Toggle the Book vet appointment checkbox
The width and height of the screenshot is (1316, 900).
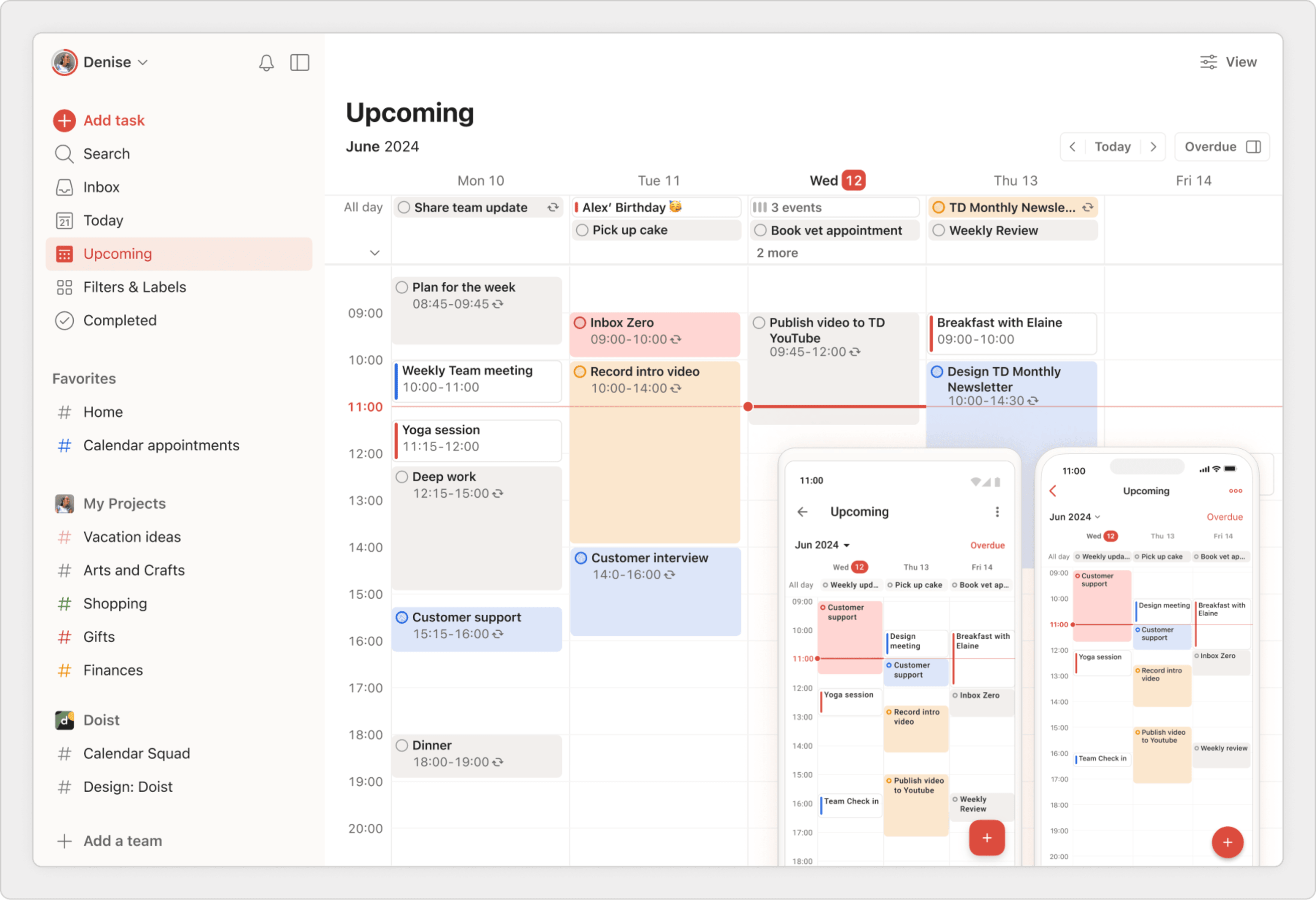coord(760,231)
